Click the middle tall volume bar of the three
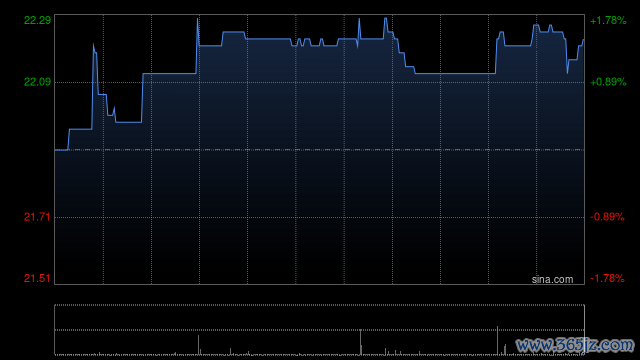Image resolution: width=640 pixels, height=360 pixels. [x=360, y=342]
